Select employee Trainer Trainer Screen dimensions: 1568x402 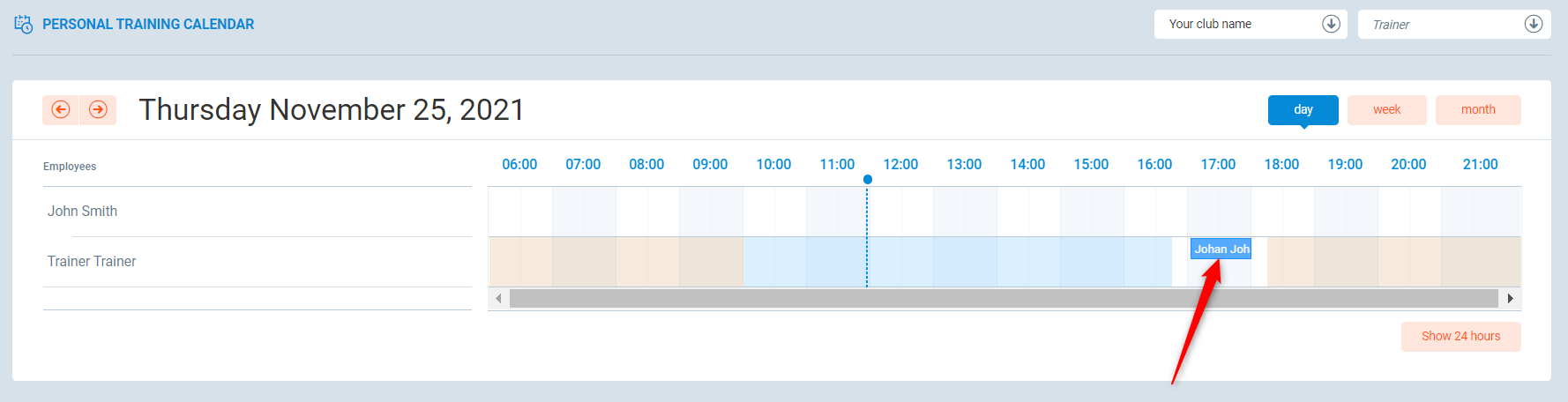92,261
